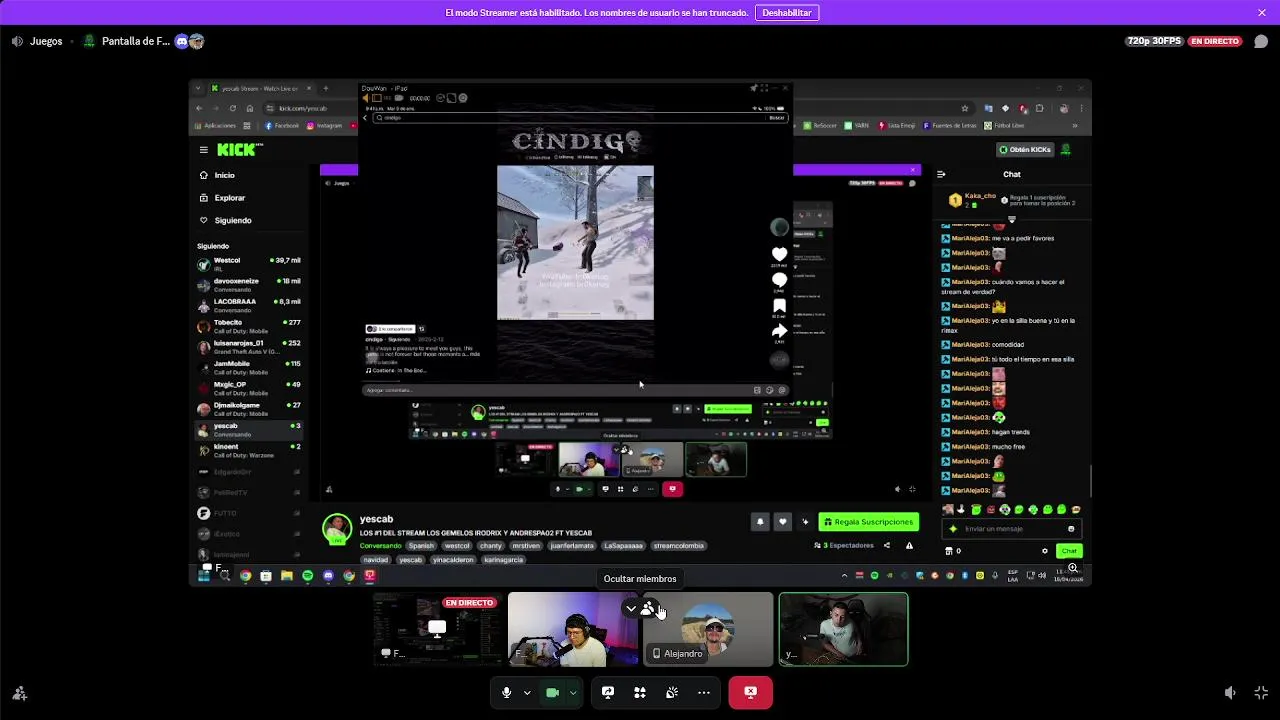The image size is (1280, 720).
Task: Toggle fullscreen icon in the lower corner
Action: pyautogui.click(x=1261, y=692)
